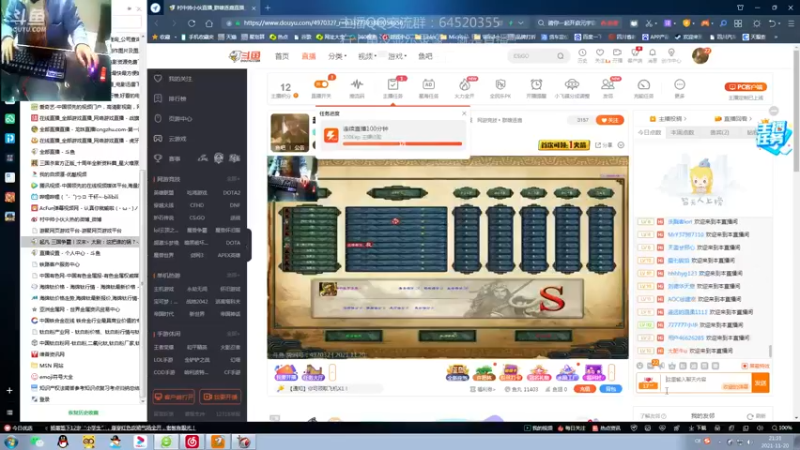Expand the 分类 category dropdown
This screenshot has height=450, width=800.
[337, 56]
